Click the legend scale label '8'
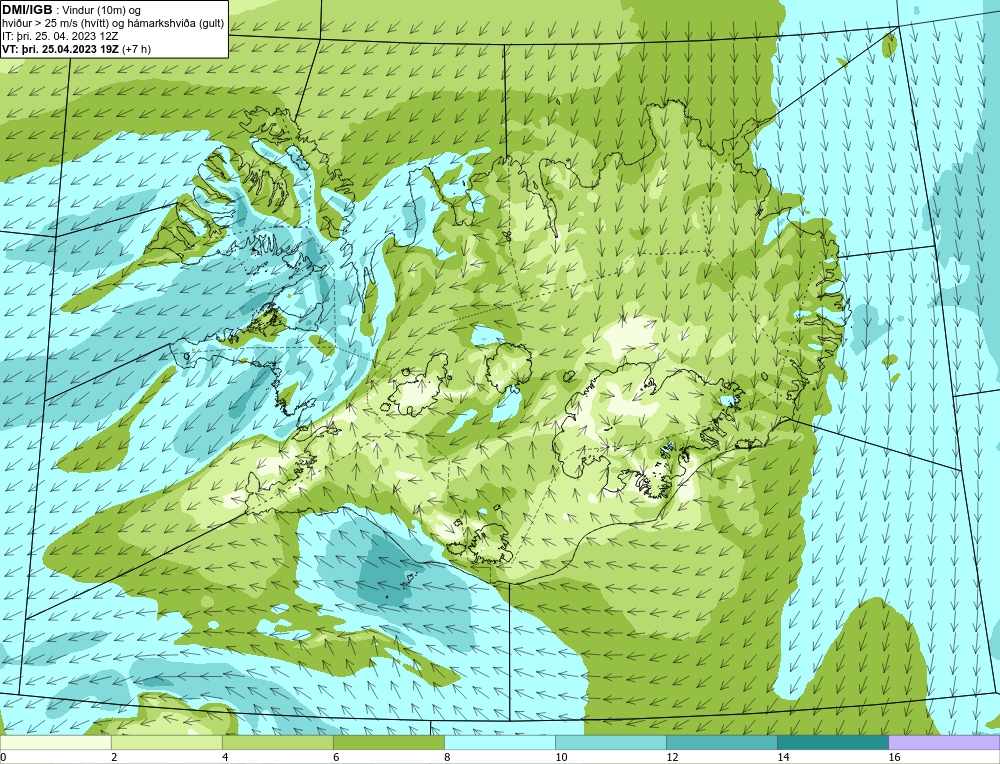This screenshot has height=764, width=1000. coord(447,757)
